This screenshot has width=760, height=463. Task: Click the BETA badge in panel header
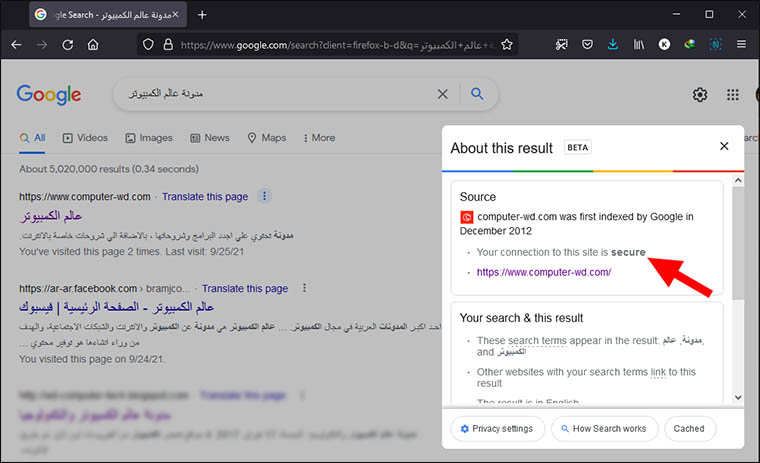578,147
